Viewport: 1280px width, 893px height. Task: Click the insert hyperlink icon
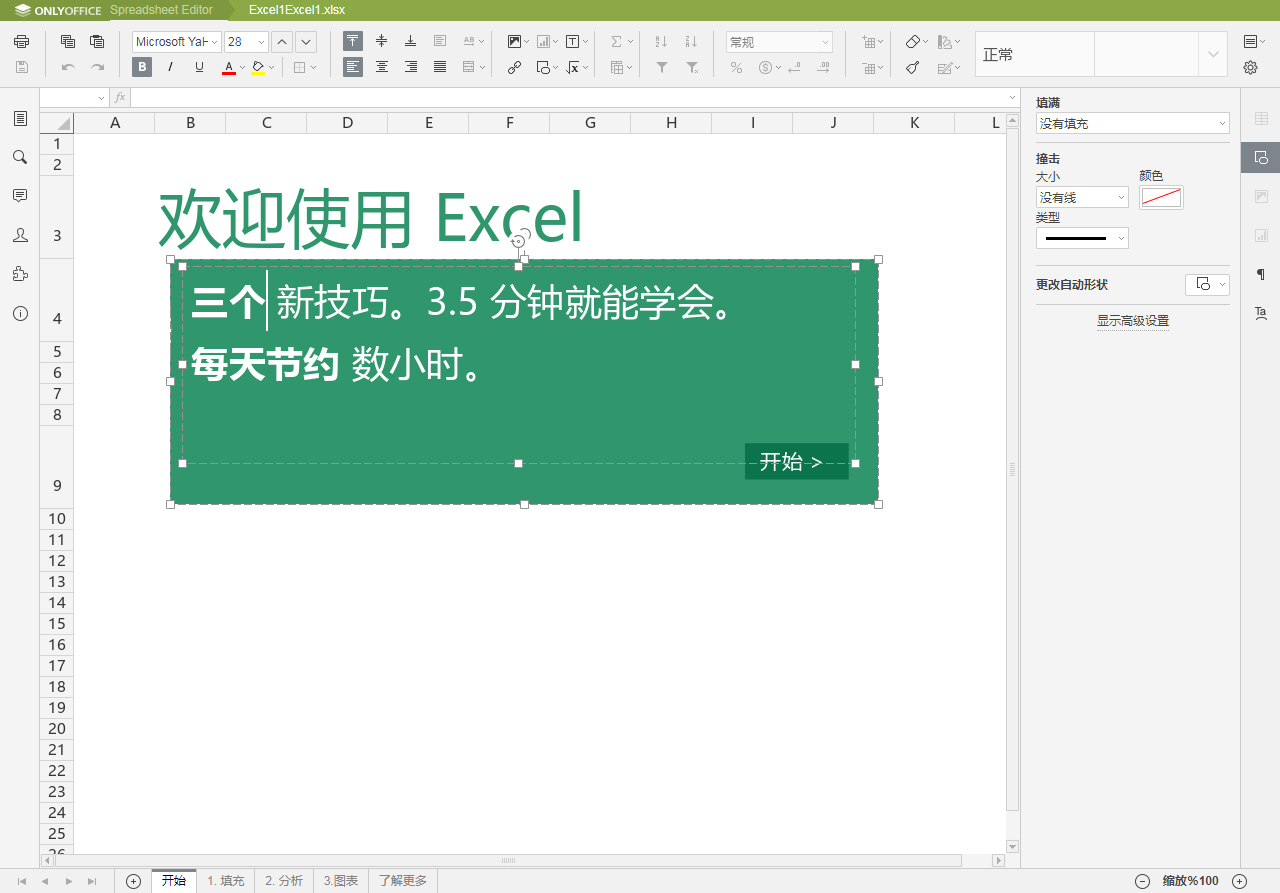tap(514, 67)
